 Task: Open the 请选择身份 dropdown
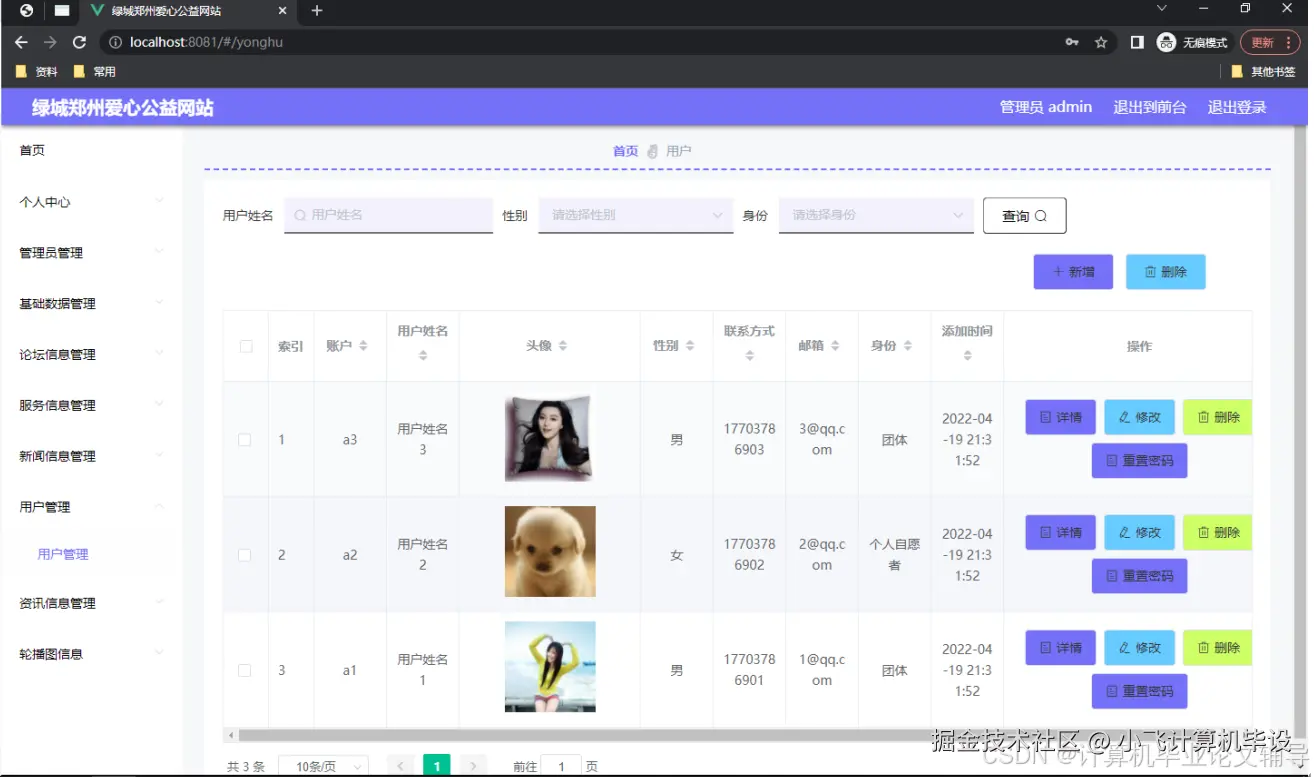coord(876,215)
